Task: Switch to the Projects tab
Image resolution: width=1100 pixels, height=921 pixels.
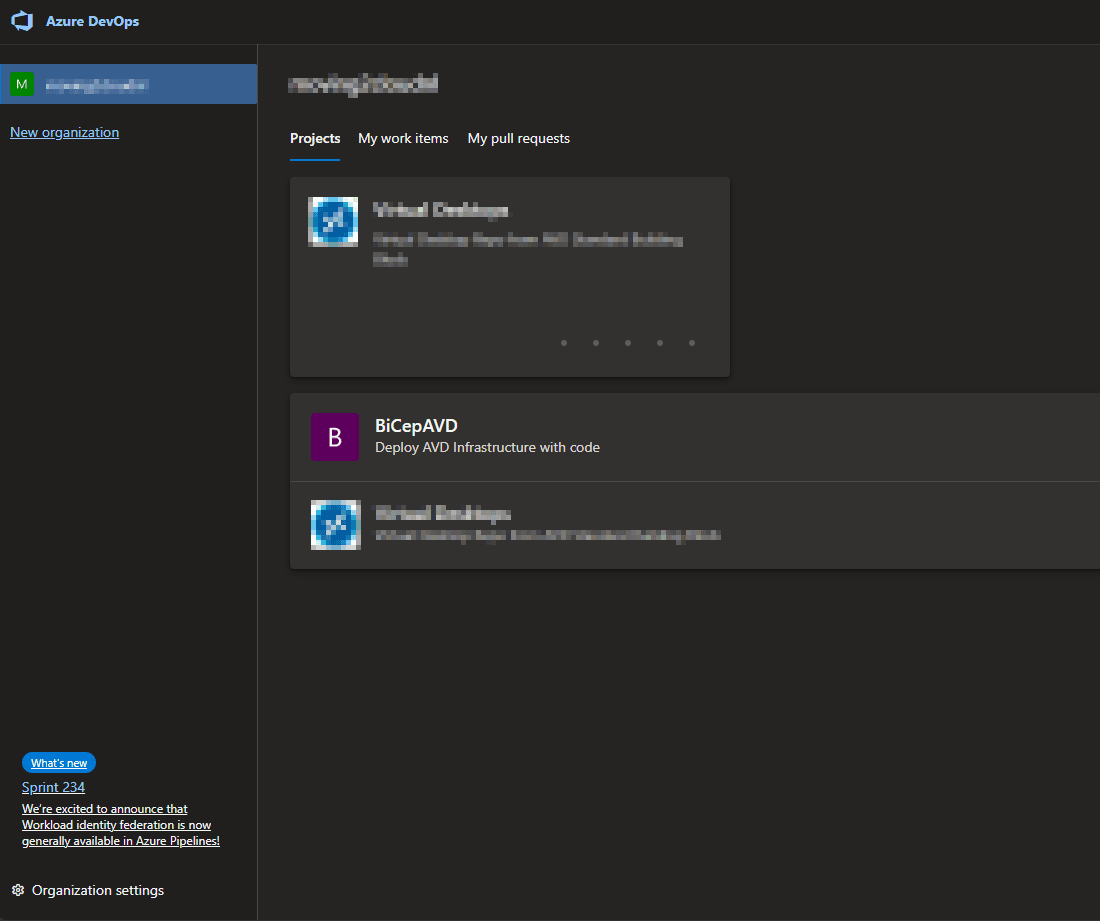Action: [315, 138]
